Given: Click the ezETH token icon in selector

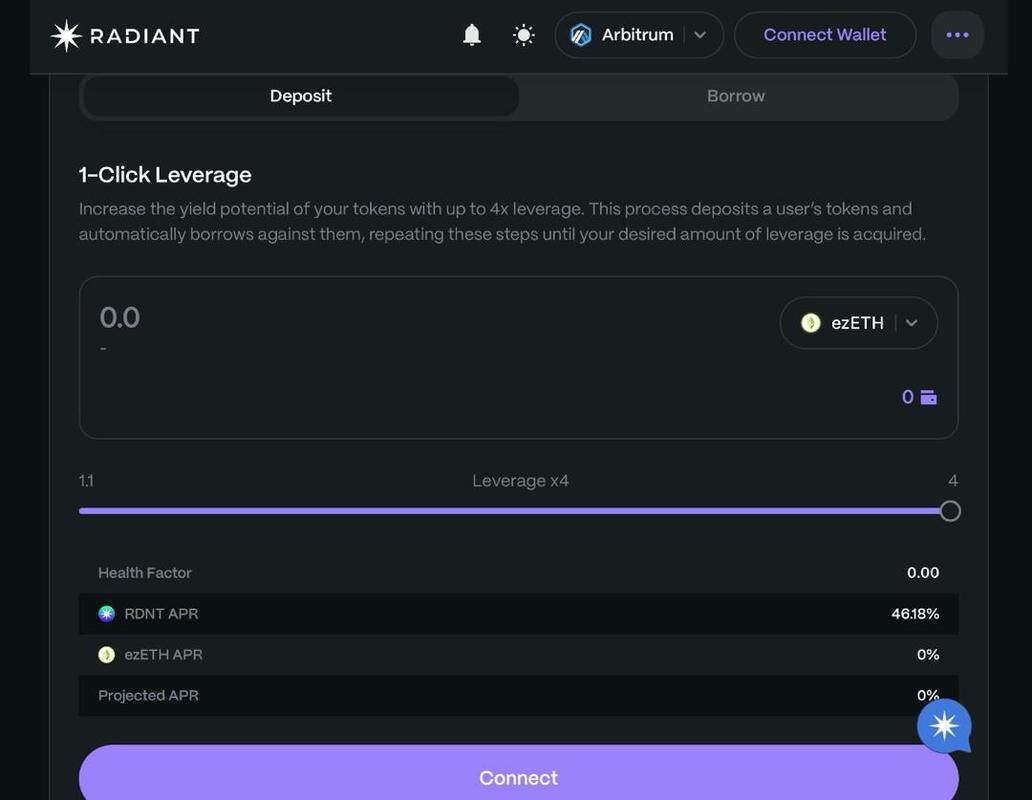Looking at the screenshot, I should pyautogui.click(x=810, y=323).
